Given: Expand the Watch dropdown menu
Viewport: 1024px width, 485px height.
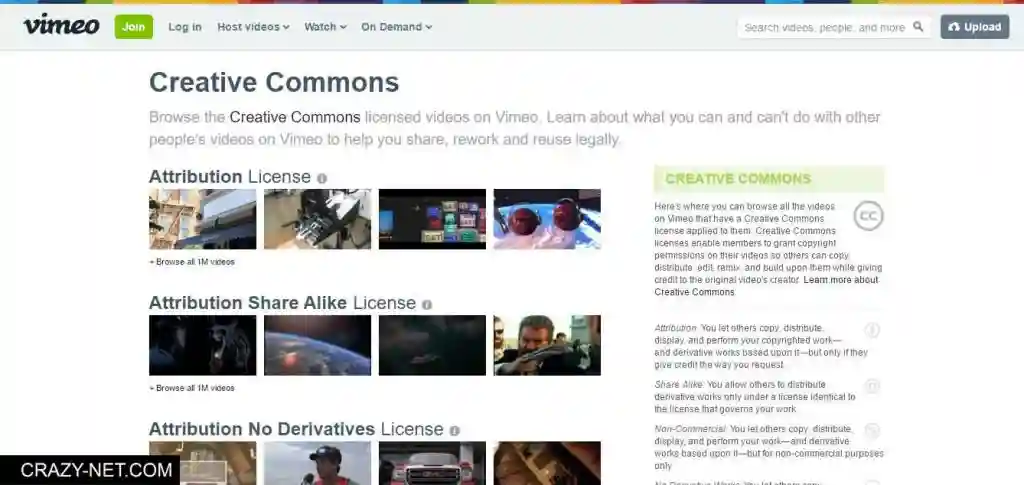Looking at the screenshot, I should 325,27.
